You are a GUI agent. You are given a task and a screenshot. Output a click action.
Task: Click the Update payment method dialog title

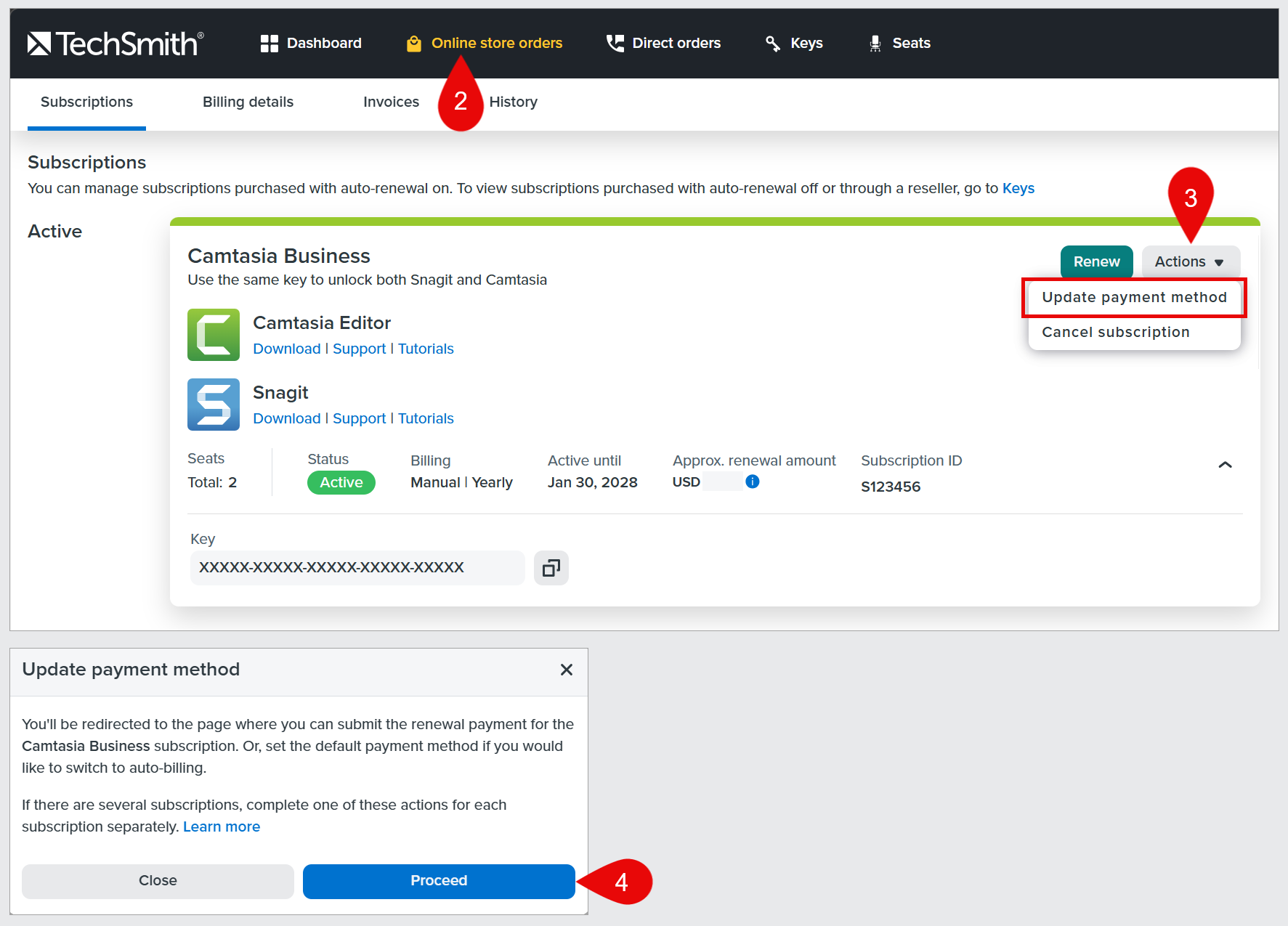131,670
